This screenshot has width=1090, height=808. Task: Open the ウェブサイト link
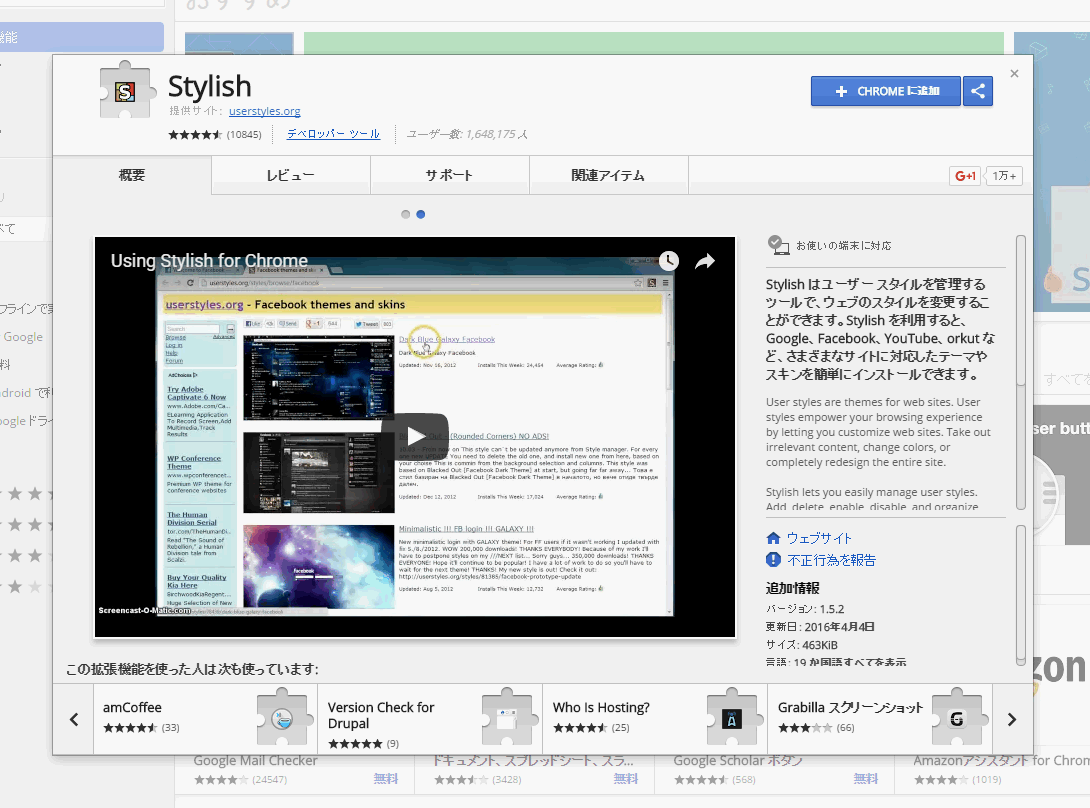pyautogui.click(x=819, y=538)
